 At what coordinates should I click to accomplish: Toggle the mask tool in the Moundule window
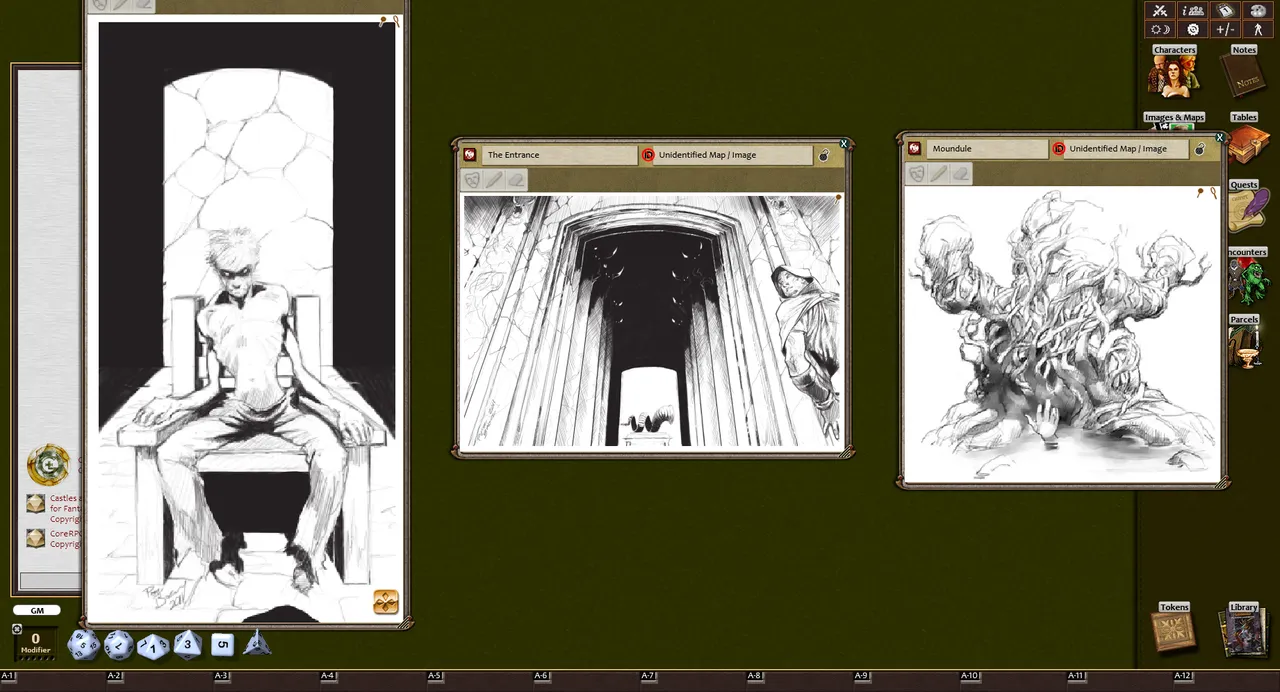pyautogui.click(x=916, y=174)
